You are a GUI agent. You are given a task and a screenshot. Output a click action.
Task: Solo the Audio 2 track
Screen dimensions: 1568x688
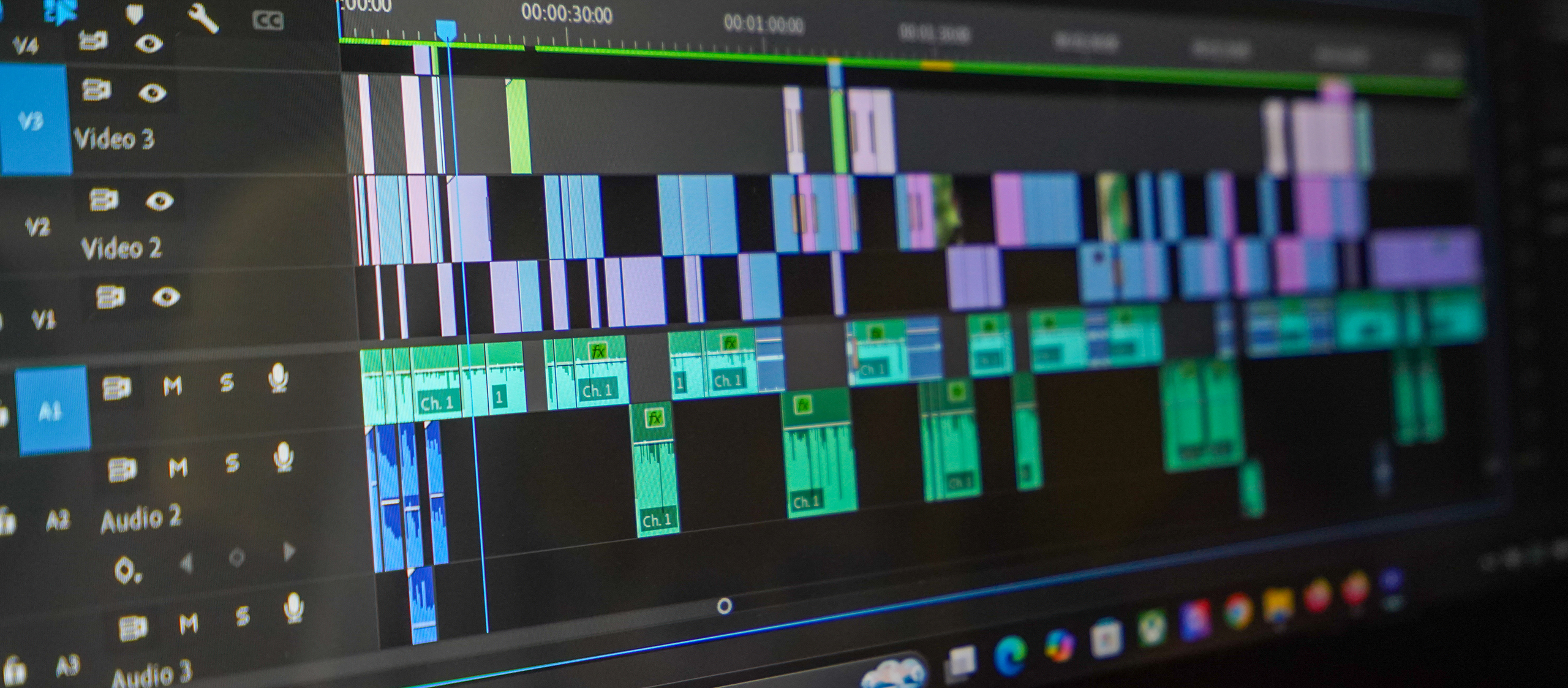232,463
